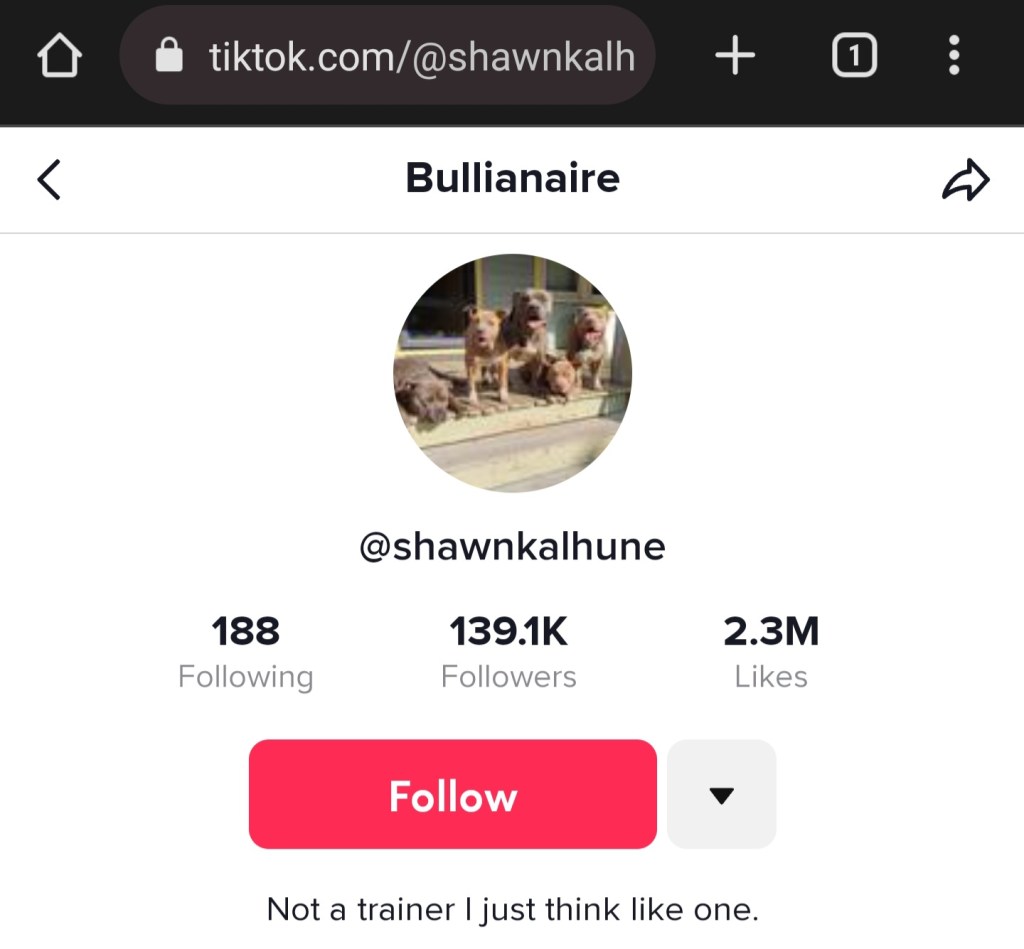Viewport: 1024px width, 949px height.
Task: Tap the 2.3M Likes count
Action: [771, 651]
